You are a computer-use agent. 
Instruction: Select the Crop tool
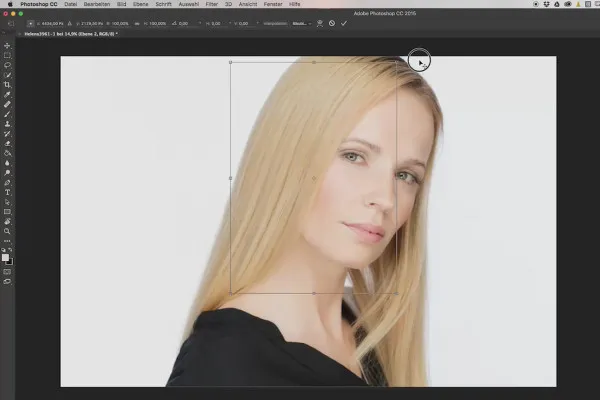(x=7, y=85)
